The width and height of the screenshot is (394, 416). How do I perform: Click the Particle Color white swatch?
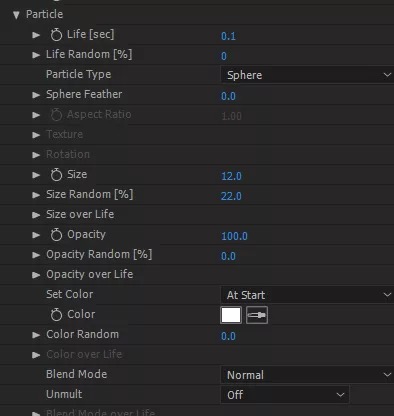231,315
